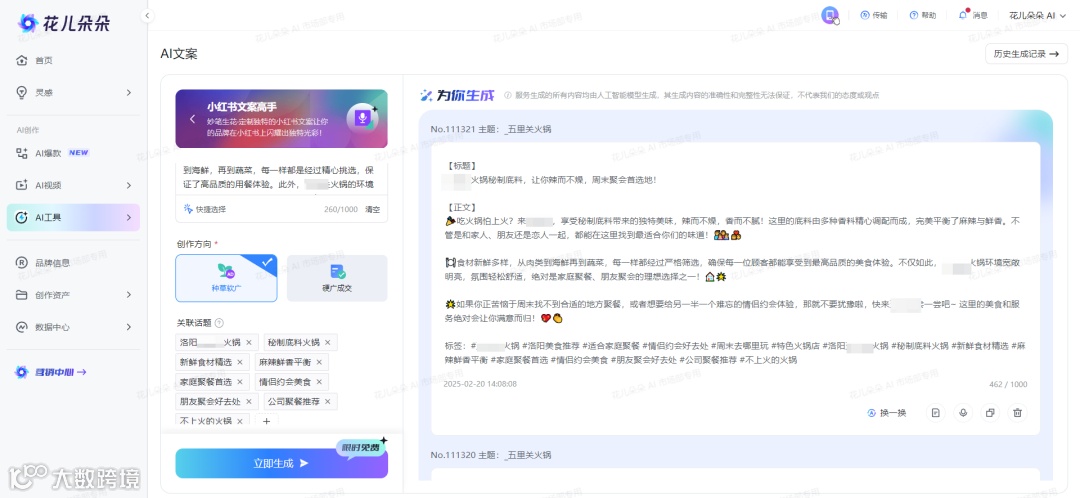Expand the AI视频 sidebar menu
Viewport: 1080px width, 498px height.
[x=73, y=185]
